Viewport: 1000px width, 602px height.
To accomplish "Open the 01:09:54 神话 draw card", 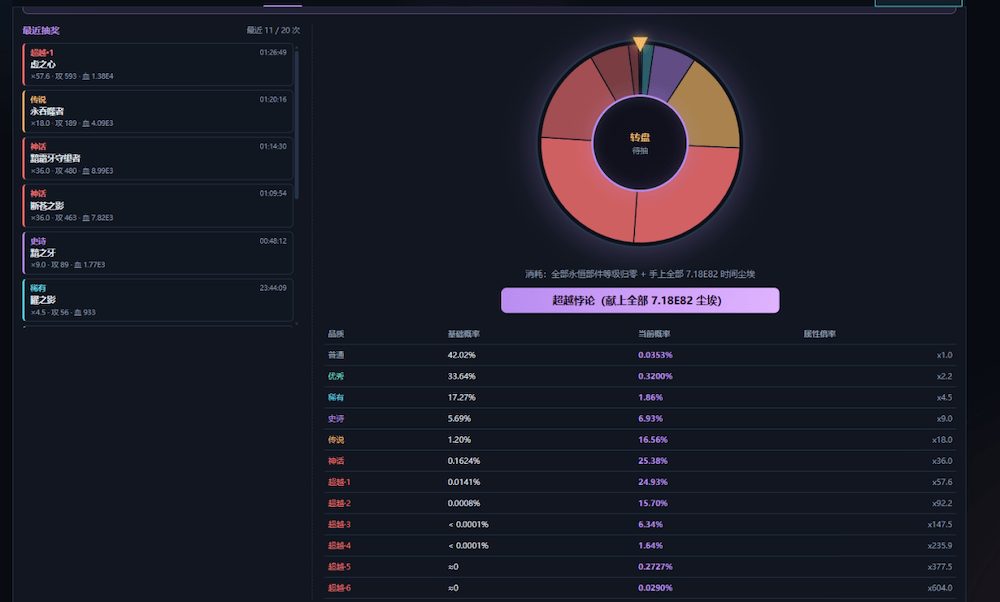I will (158, 206).
